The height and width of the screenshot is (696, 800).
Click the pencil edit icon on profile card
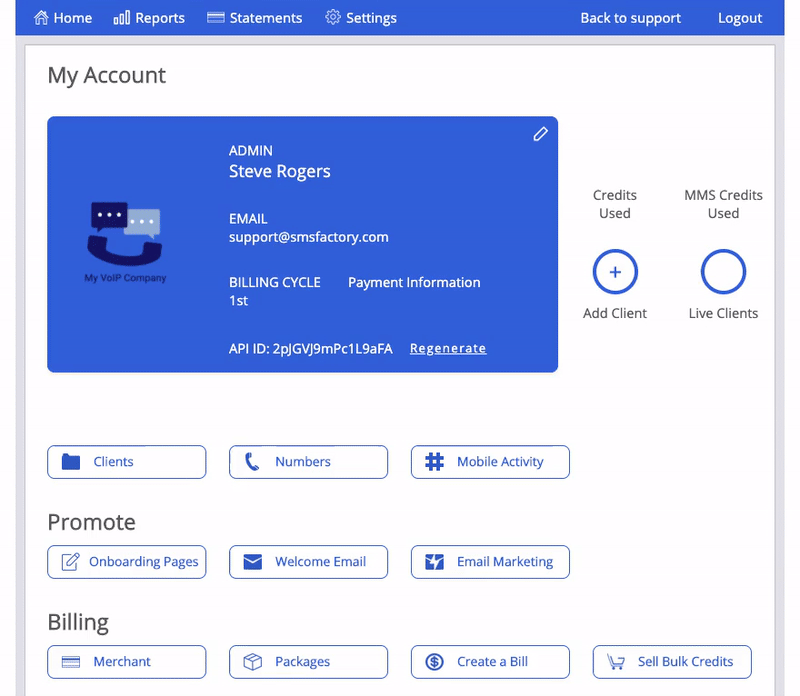tap(540, 134)
